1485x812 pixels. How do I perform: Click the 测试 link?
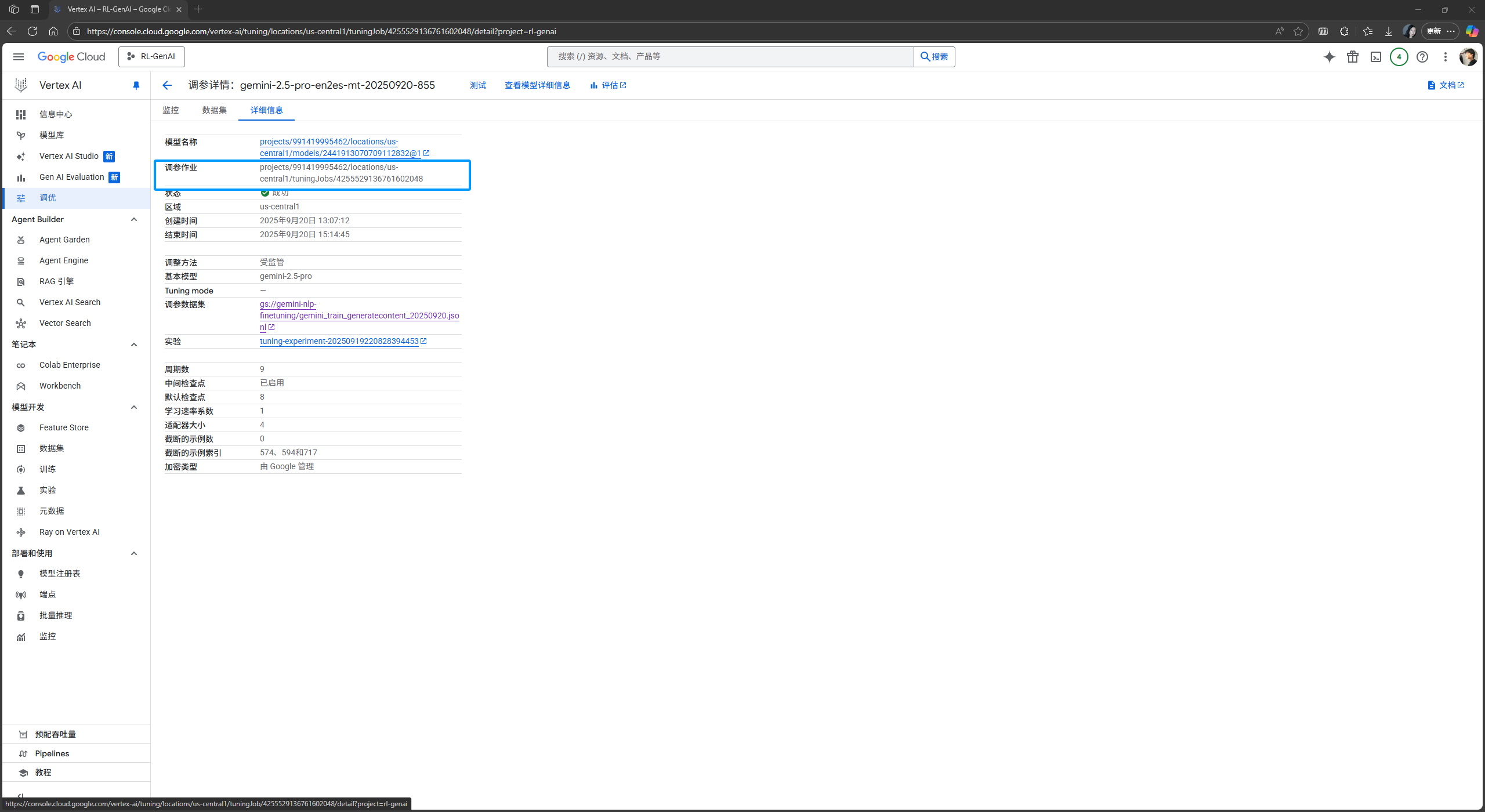478,85
